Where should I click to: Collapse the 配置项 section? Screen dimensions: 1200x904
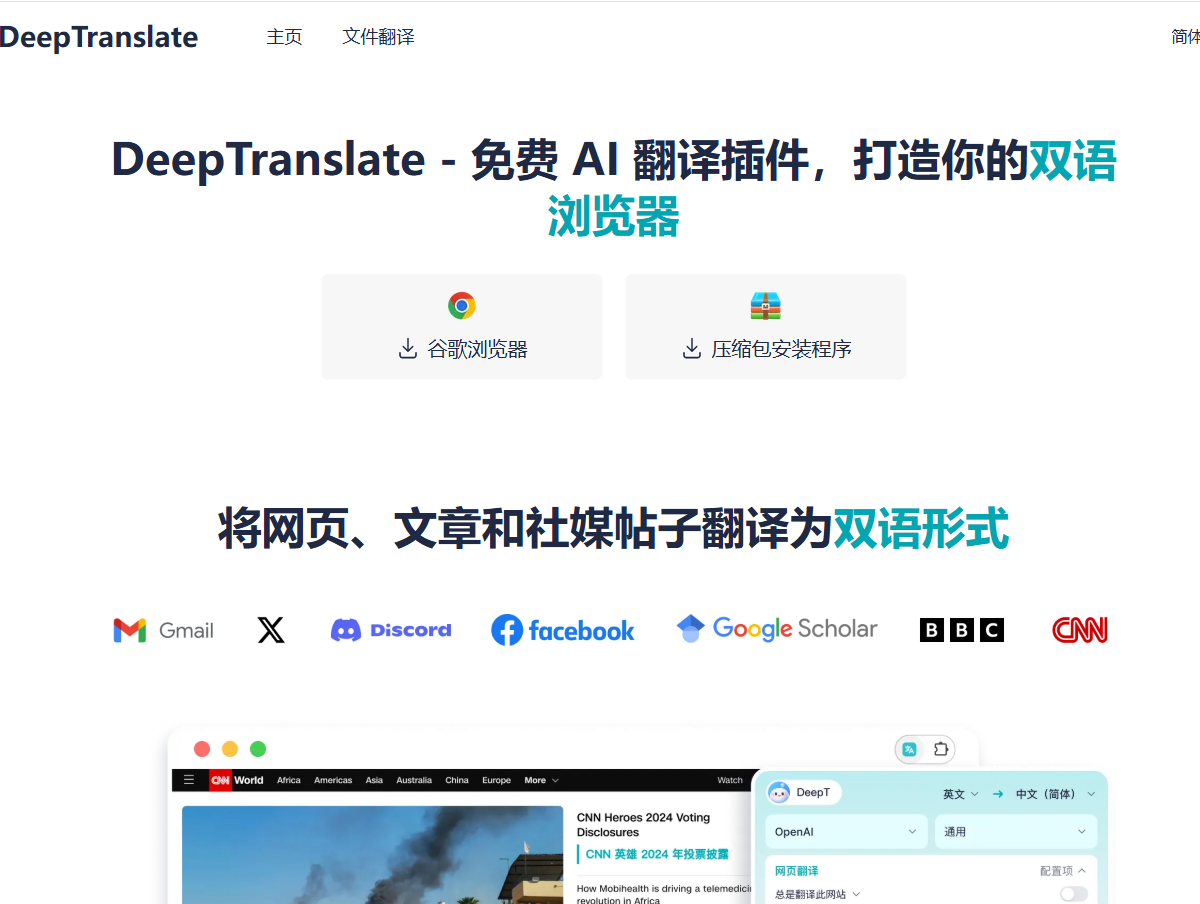[1063, 871]
